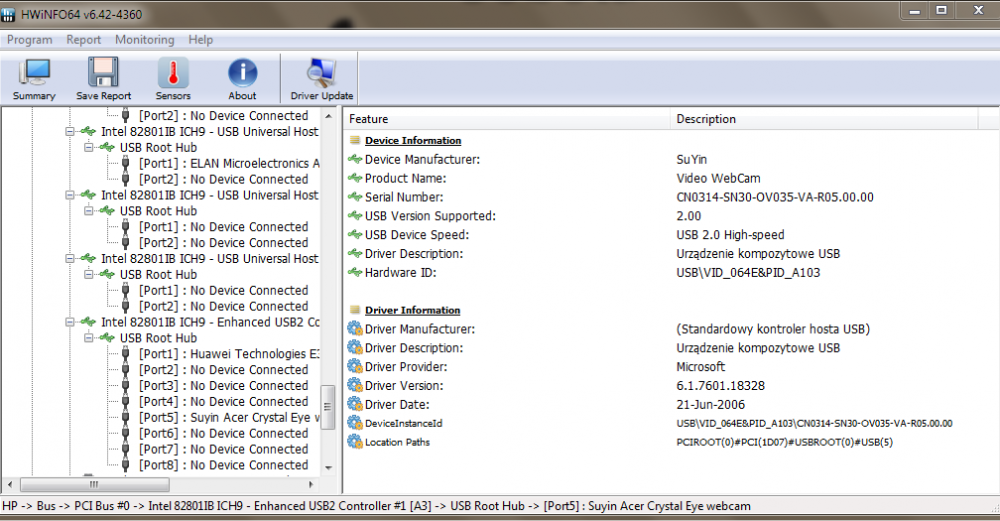Screen dimensions: 1000x521
Task: Click Hardware ID value USB\VID_064E&PID_A103
Action: (x=748, y=272)
